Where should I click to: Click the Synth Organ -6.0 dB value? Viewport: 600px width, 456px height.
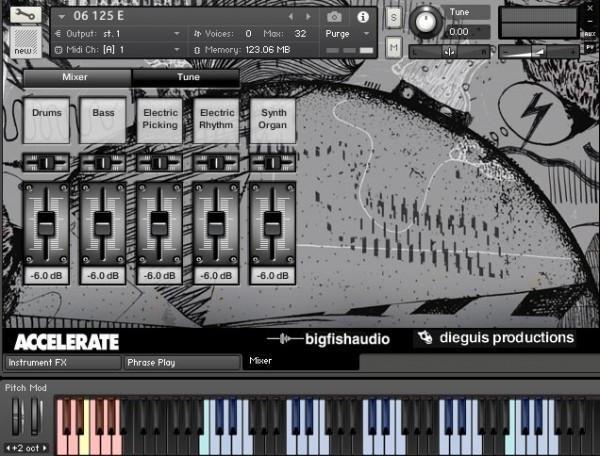pos(273,276)
